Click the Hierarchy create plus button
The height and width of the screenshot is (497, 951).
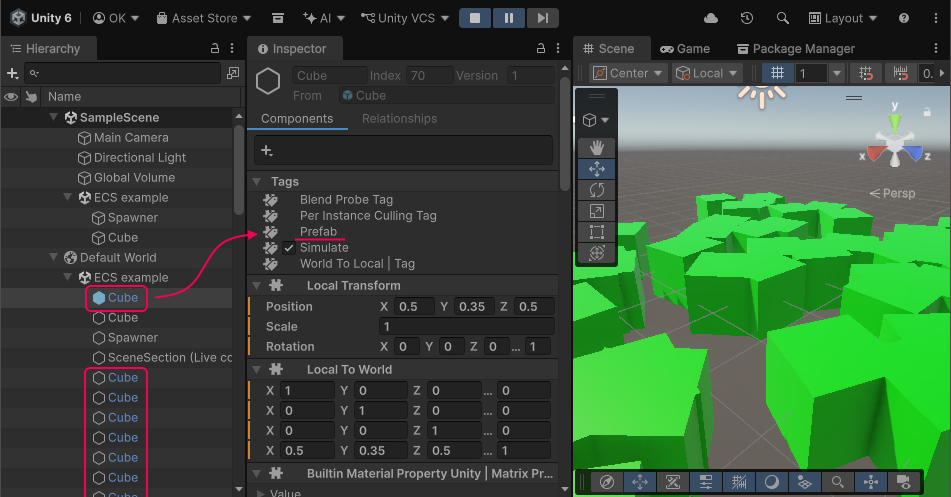(x=12, y=73)
